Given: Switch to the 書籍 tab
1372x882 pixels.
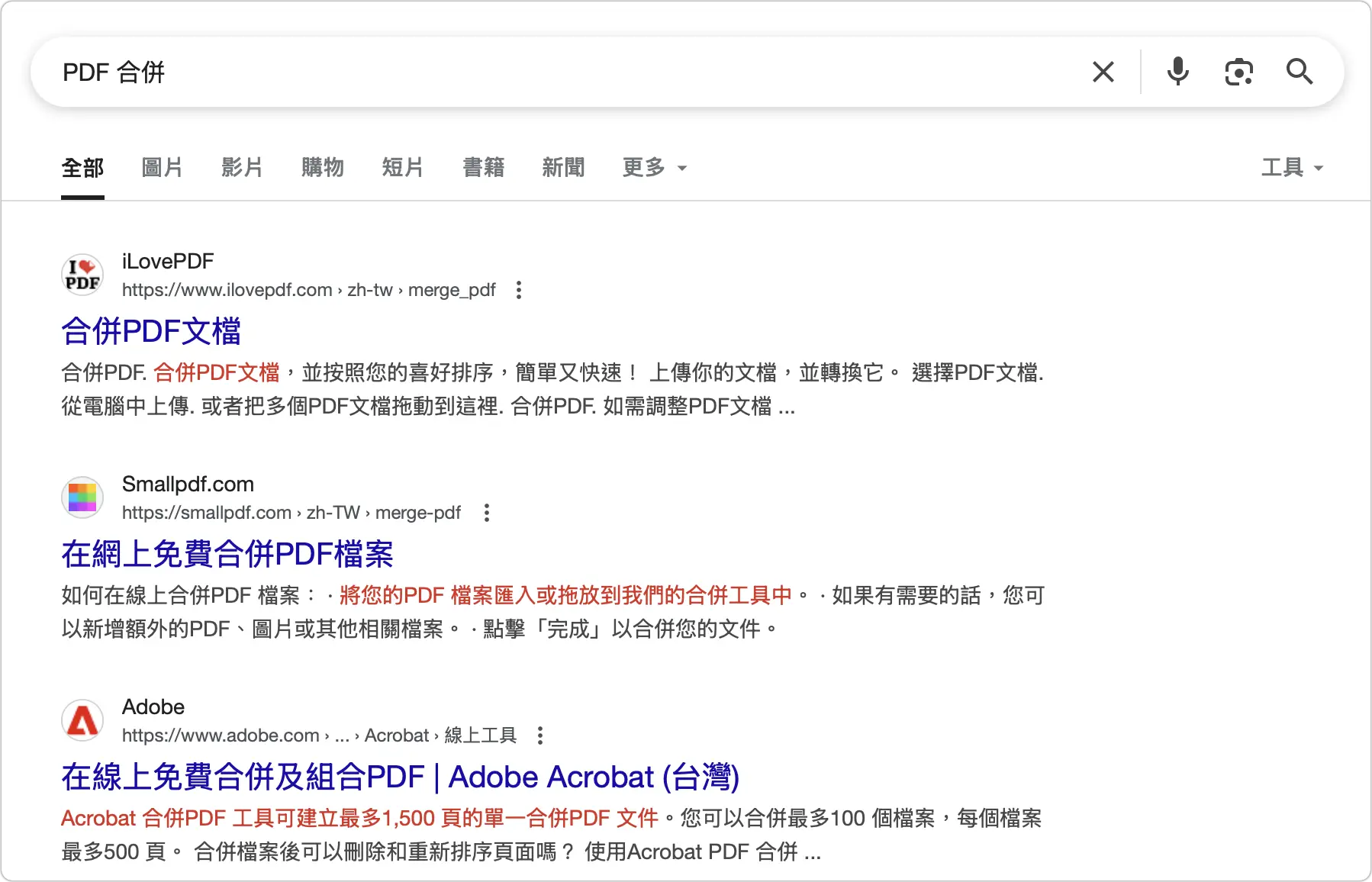Looking at the screenshot, I should point(484,168).
